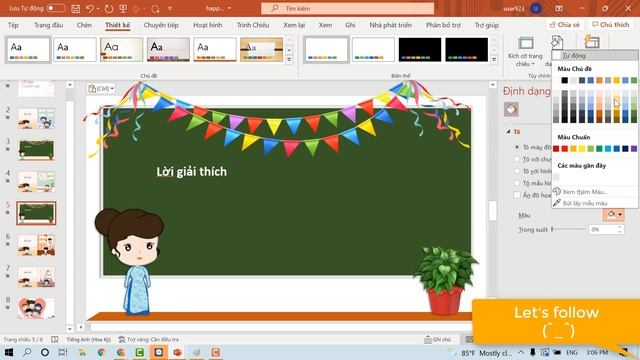This screenshot has width=640, height=360.
Task: Open the Xem lại tab
Action: [x=294, y=25]
